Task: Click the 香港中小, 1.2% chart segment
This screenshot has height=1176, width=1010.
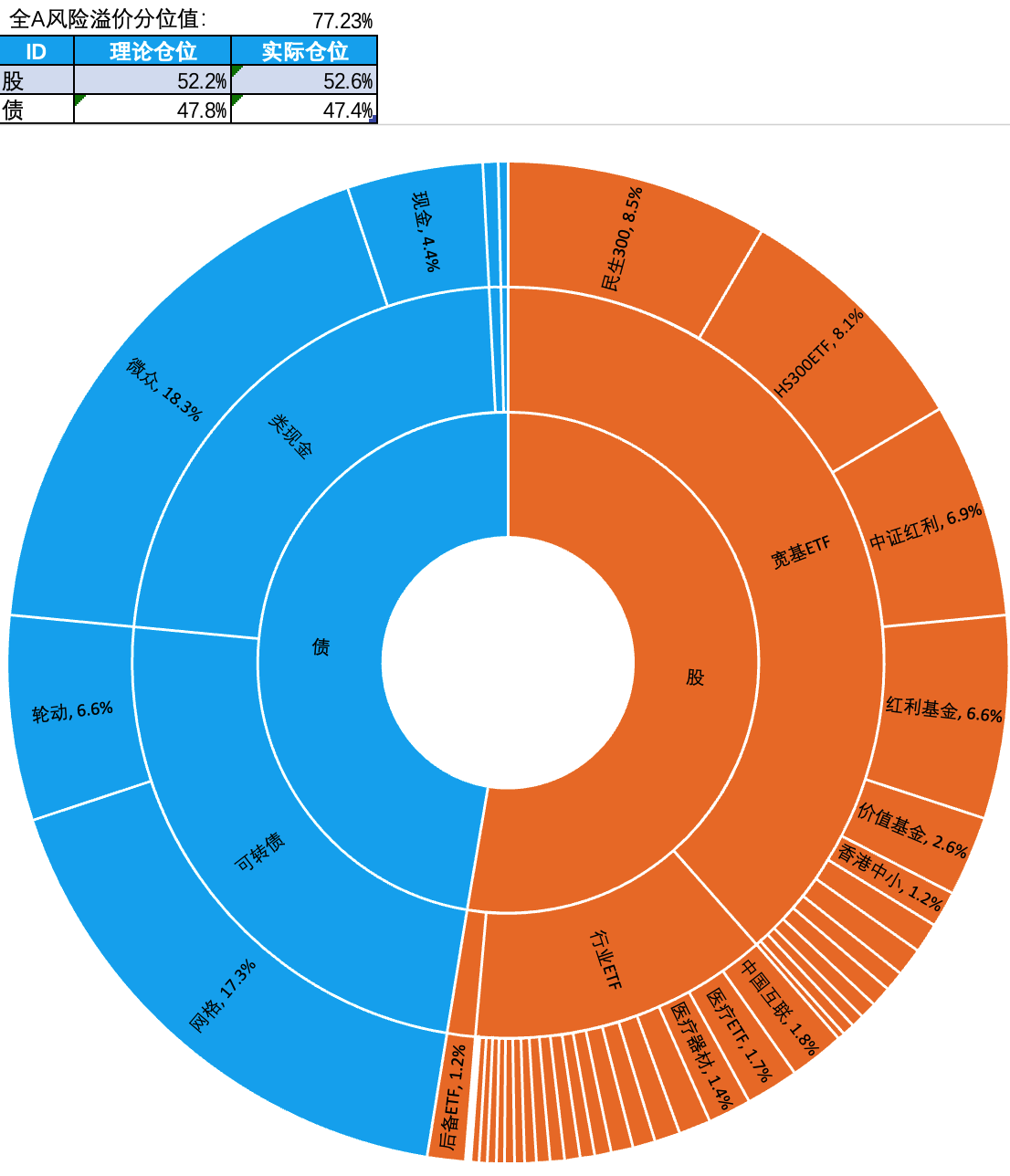Action: pyautogui.click(x=889, y=878)
